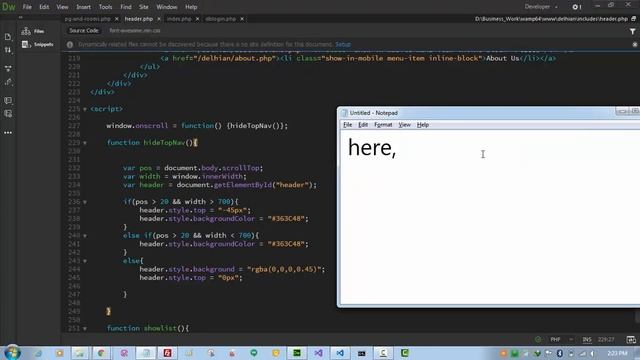
Task: Open the three-dots customize toolbar icon
Action: tap(8, 133)
